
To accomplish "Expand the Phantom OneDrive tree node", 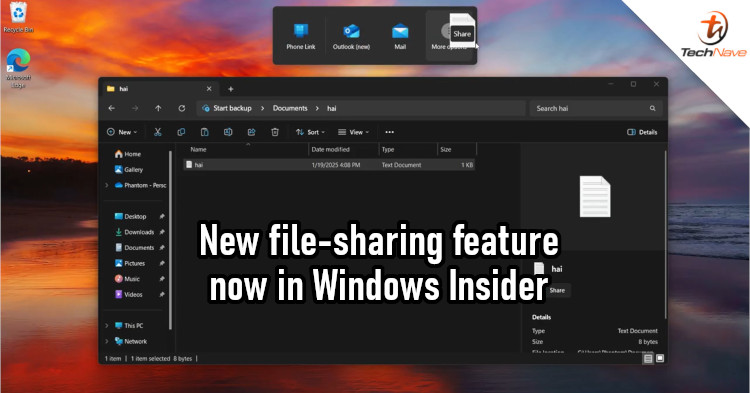I will point(107,185).
